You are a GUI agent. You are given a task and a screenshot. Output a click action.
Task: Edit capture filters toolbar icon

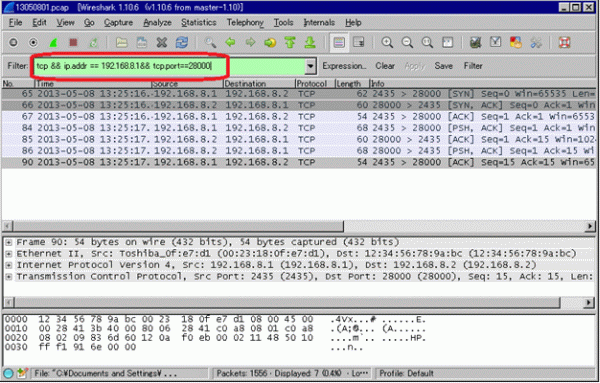coord(476,42)
